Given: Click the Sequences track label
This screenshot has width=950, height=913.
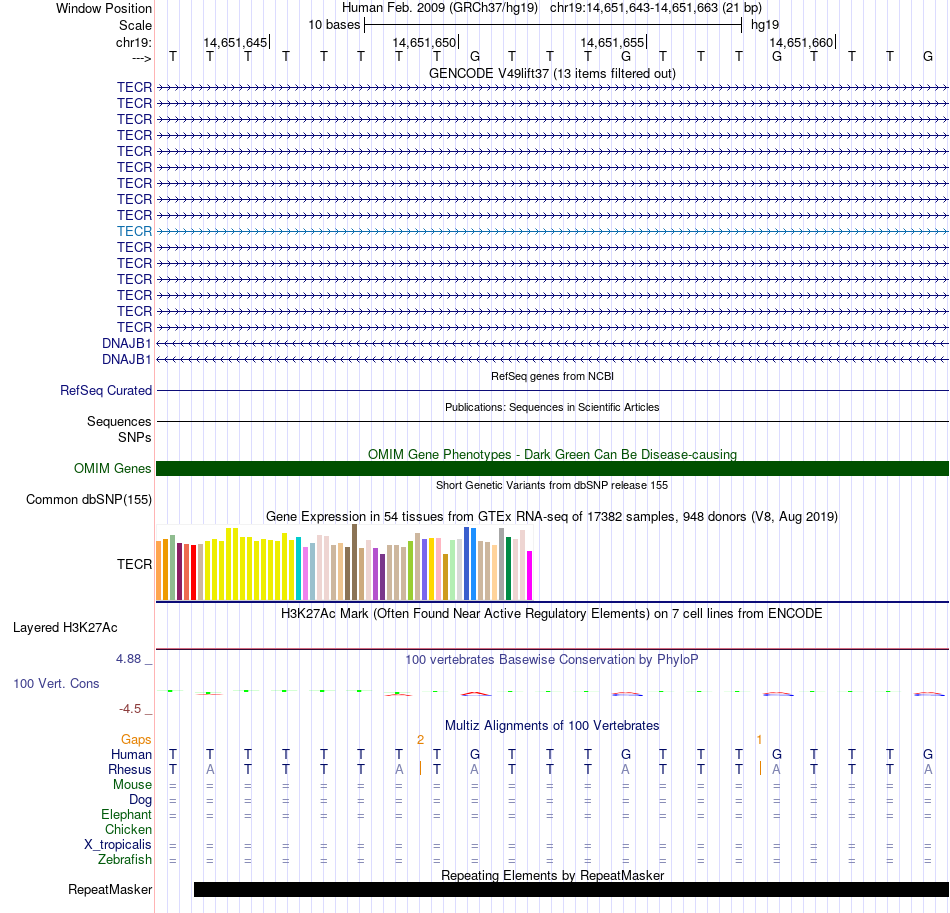Looking at the screenshot, I should click(x=119, y=422).
